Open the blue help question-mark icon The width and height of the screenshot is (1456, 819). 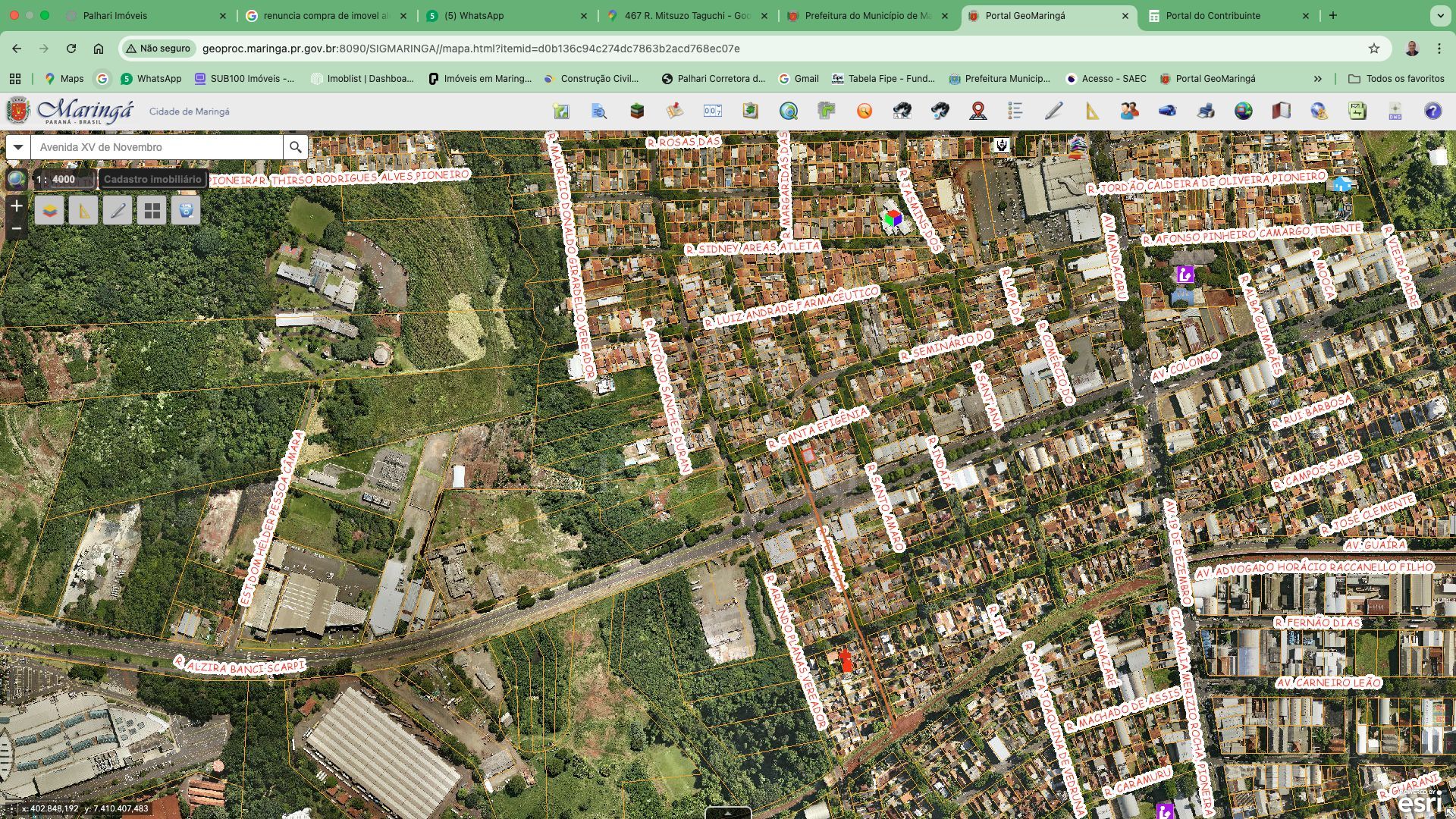[1432, 111]
